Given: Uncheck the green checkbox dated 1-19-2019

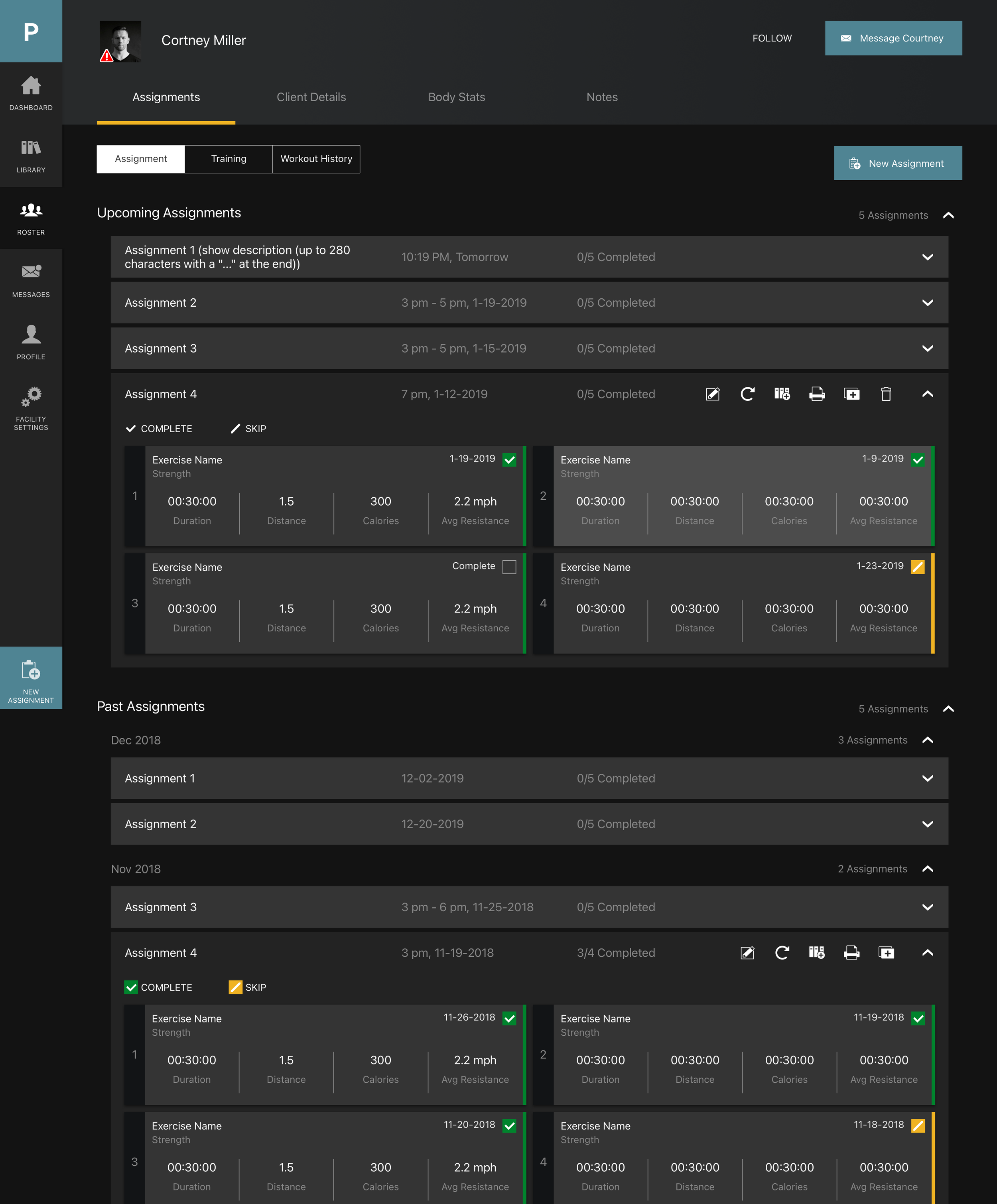Looking at the screenshot, I should click(x=509, y=459).
